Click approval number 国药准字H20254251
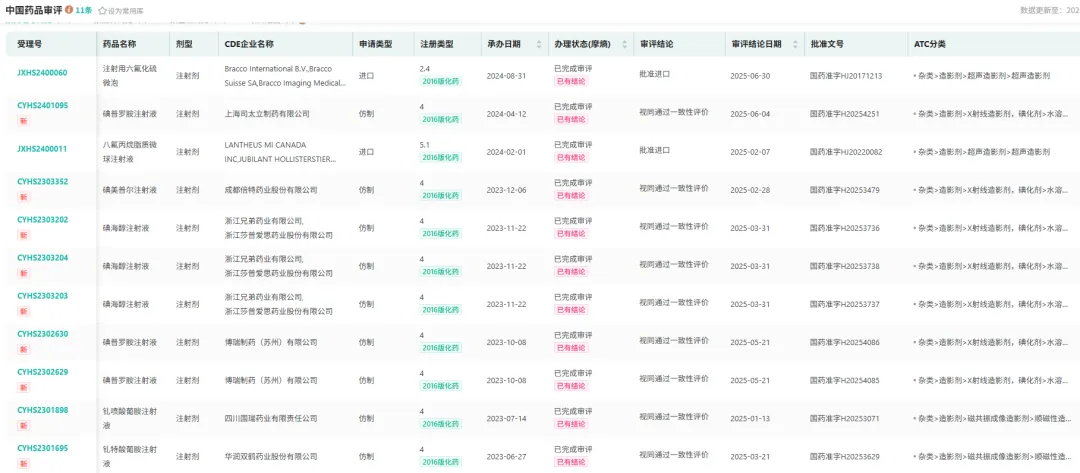The width and height of the screenshot is (1080, 473). point(844,114)
